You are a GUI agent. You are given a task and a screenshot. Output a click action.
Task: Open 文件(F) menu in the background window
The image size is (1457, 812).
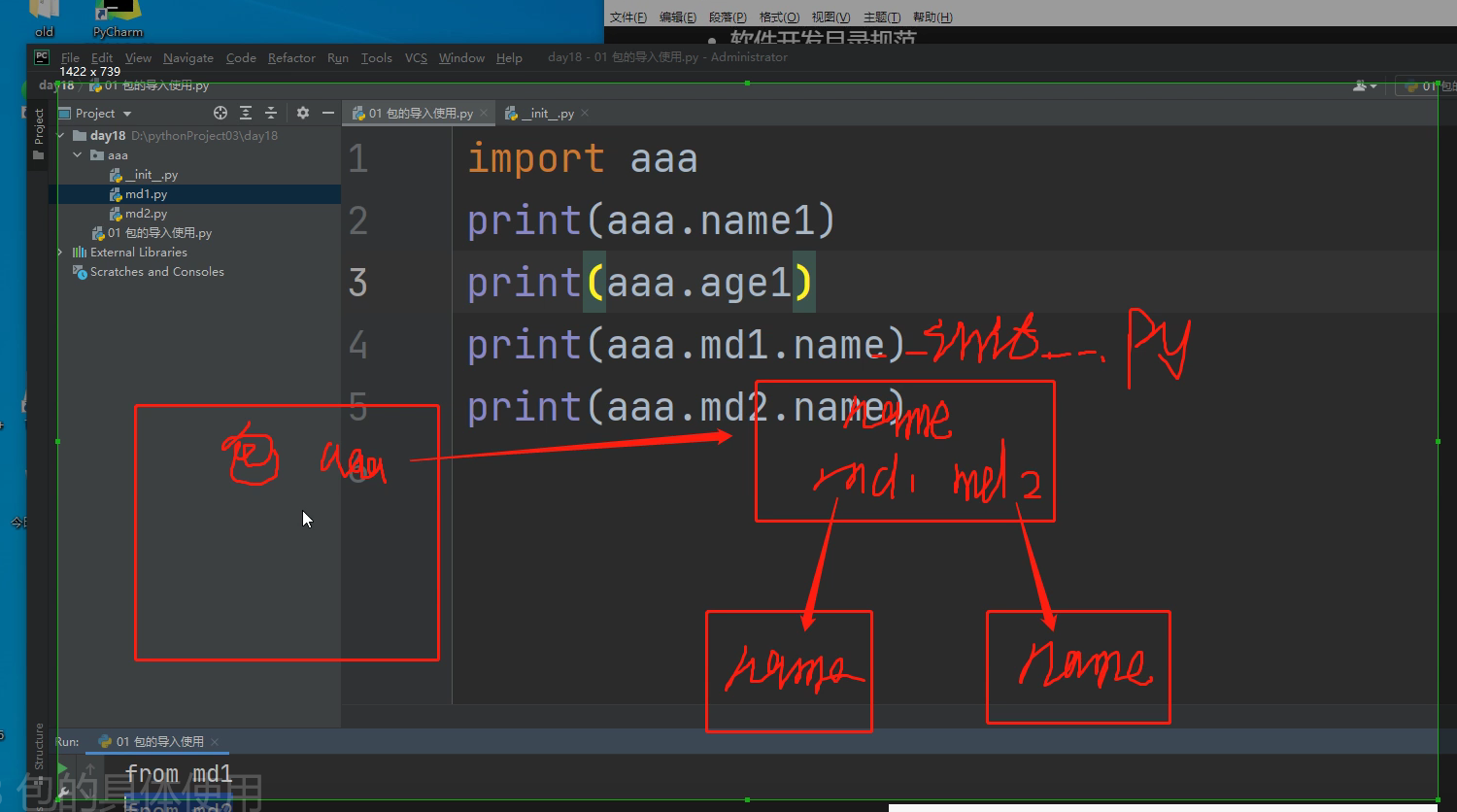pyautogui.click(x=628, y=17)
